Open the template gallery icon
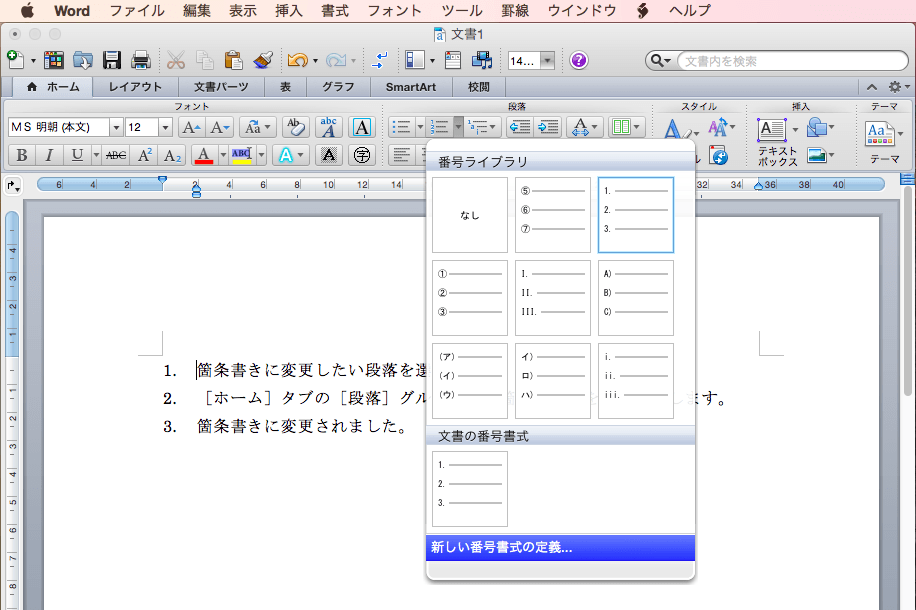This screenshot has height=610, width=916. [x=54, y=60]
